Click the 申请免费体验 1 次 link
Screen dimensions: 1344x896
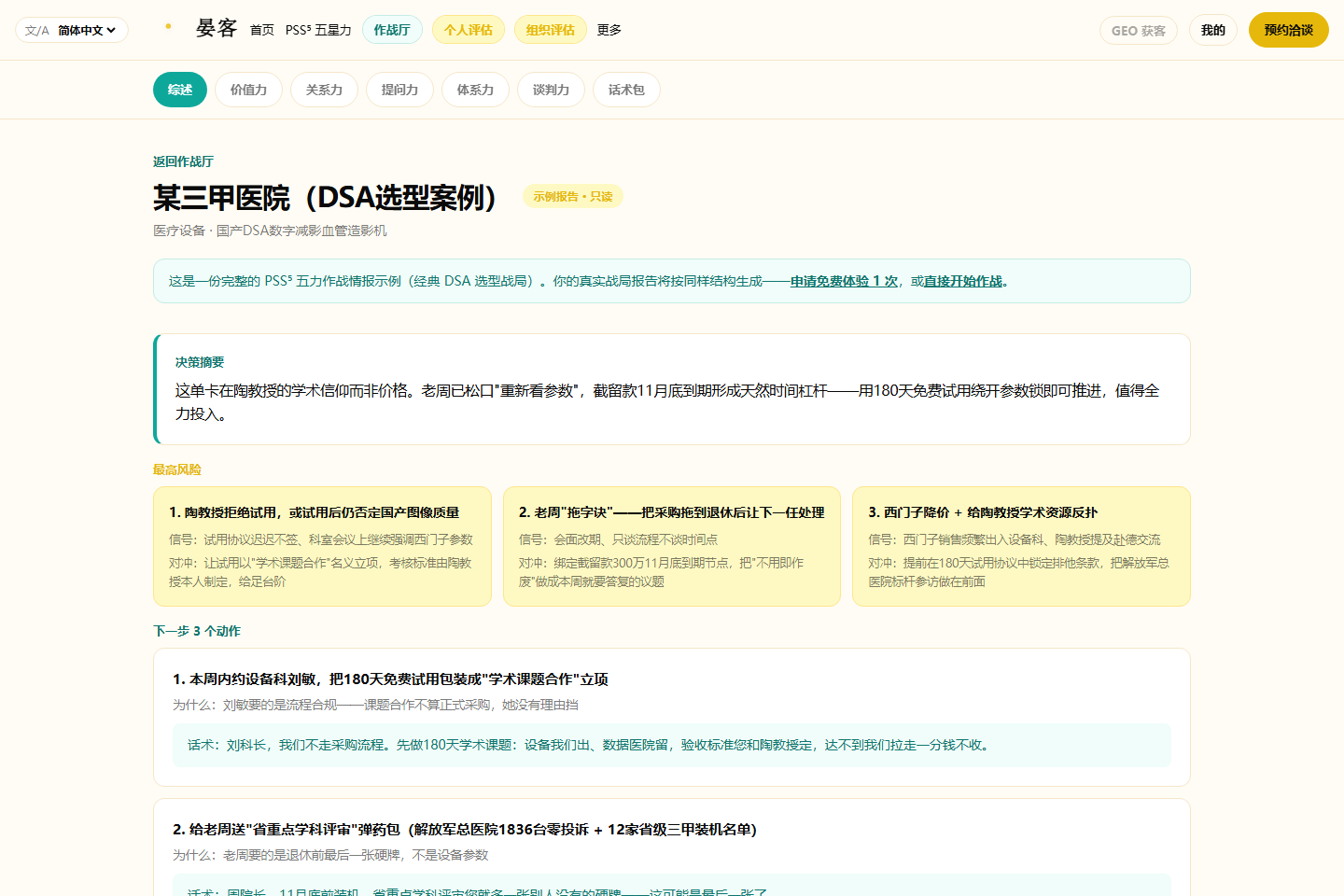click(844, 281)
